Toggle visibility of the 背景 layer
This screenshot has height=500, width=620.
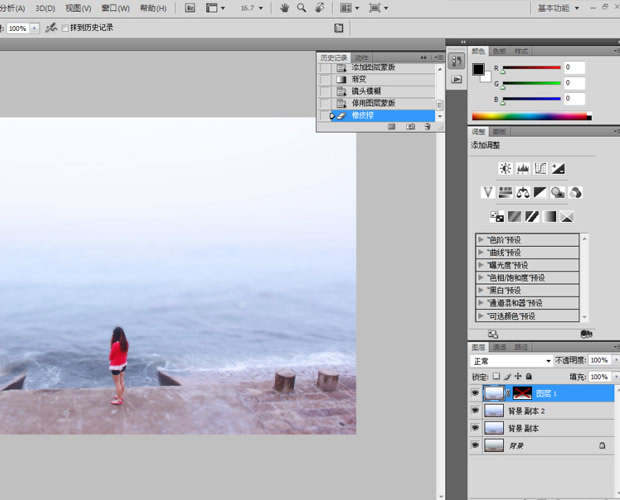(x=475, y=445)
